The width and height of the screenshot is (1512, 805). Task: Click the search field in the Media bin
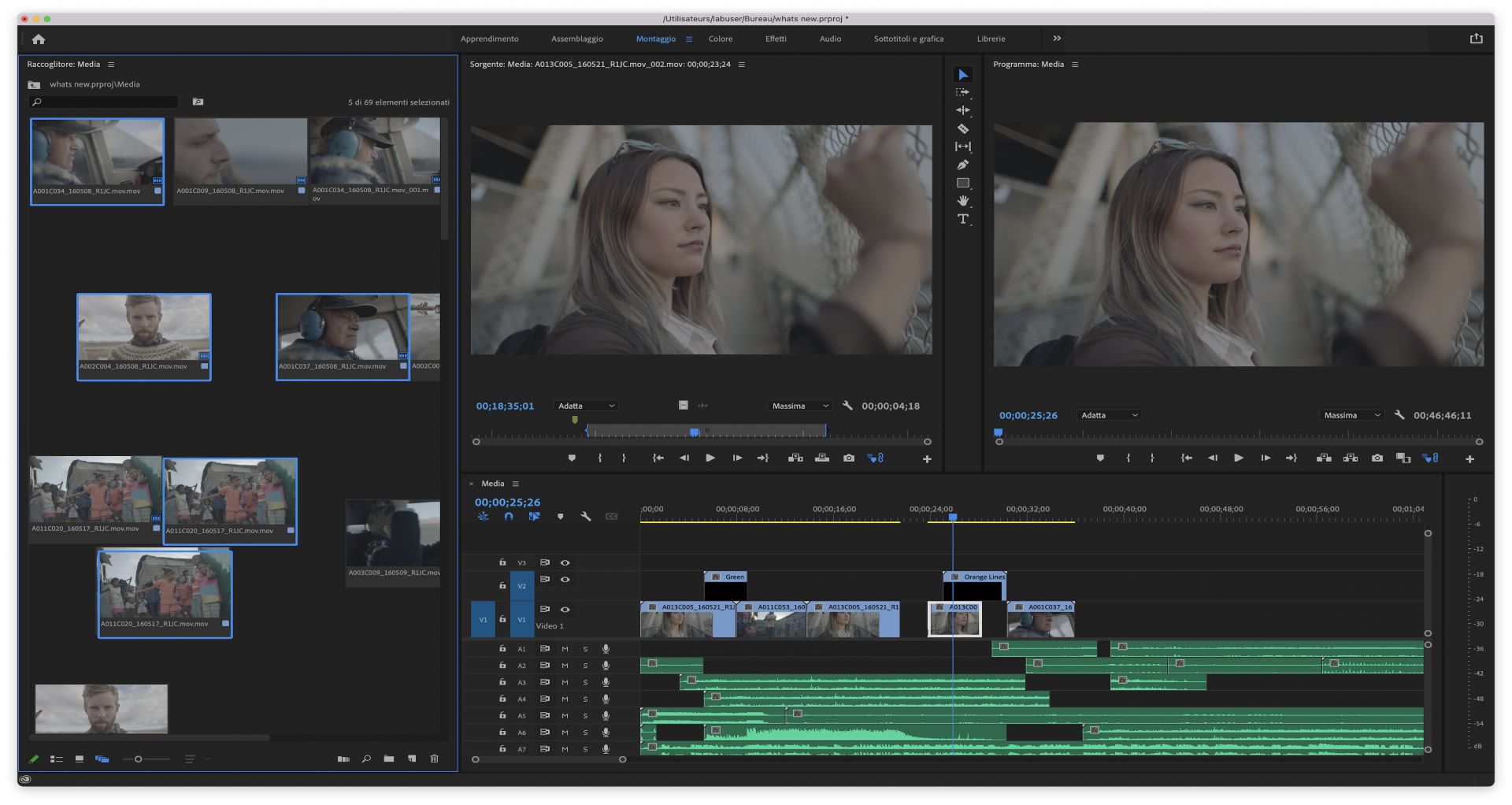click(x=102, y=102)
